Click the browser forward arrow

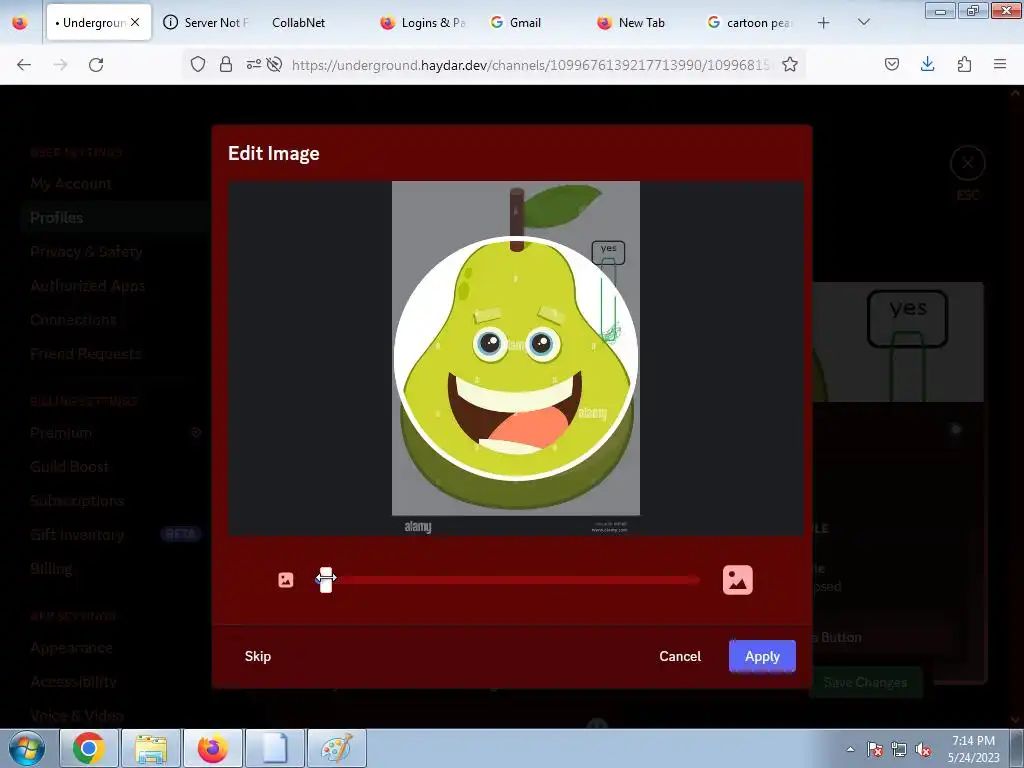(x=60, y=64)
